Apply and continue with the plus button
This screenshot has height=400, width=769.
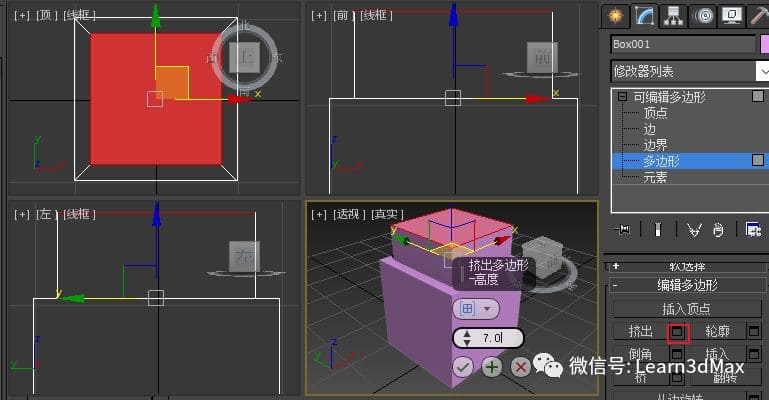(x=492, y=367)
